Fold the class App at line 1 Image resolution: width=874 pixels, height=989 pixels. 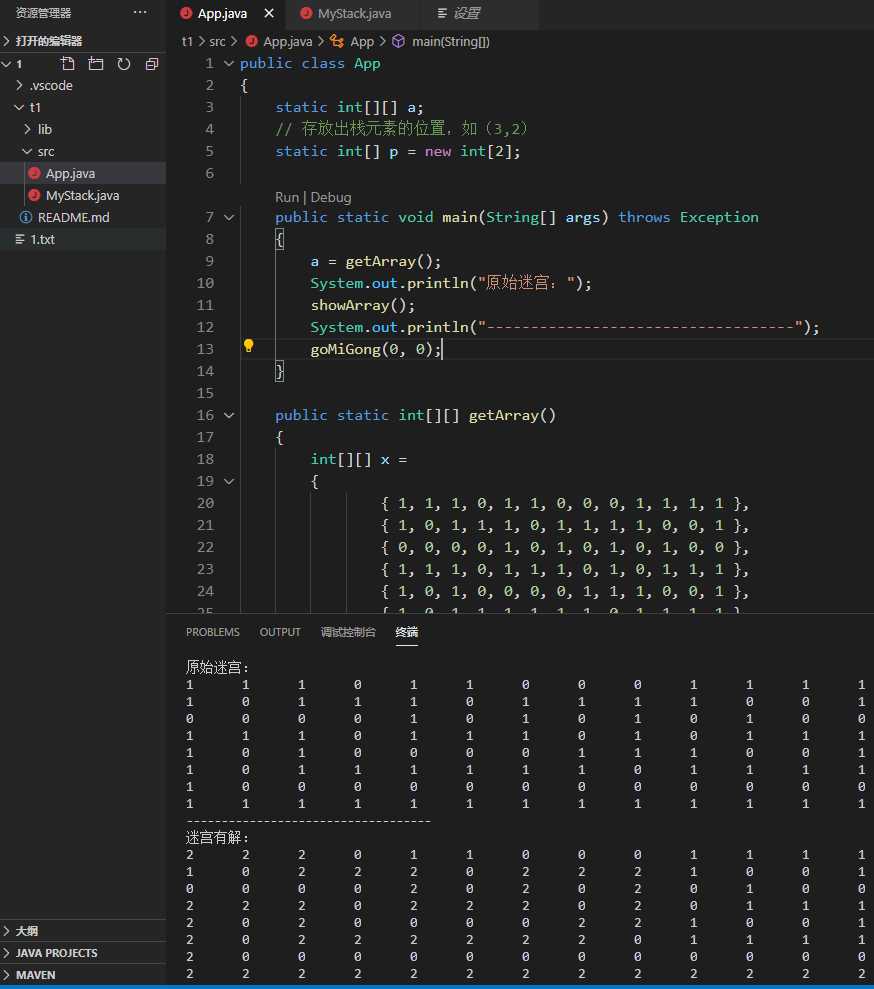tap(229, 64)
